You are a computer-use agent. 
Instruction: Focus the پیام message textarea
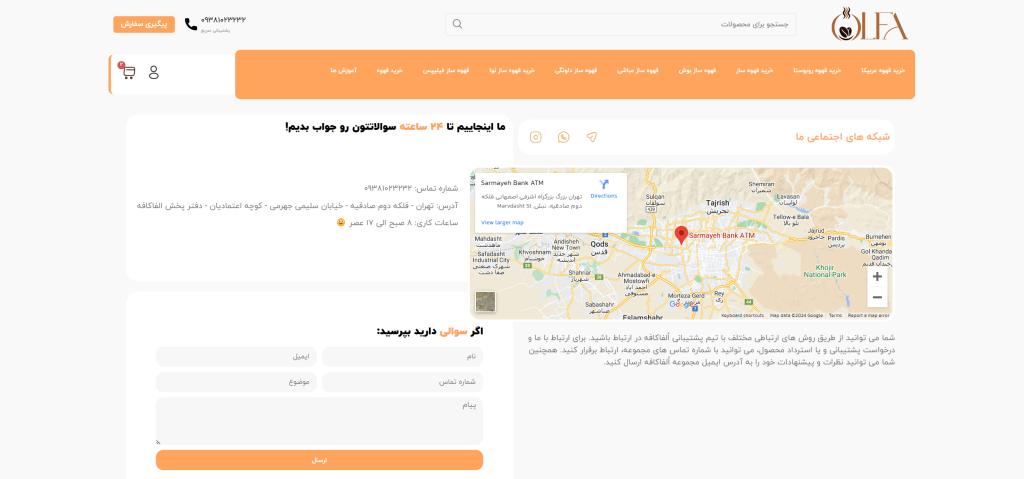tap(319, 421)
